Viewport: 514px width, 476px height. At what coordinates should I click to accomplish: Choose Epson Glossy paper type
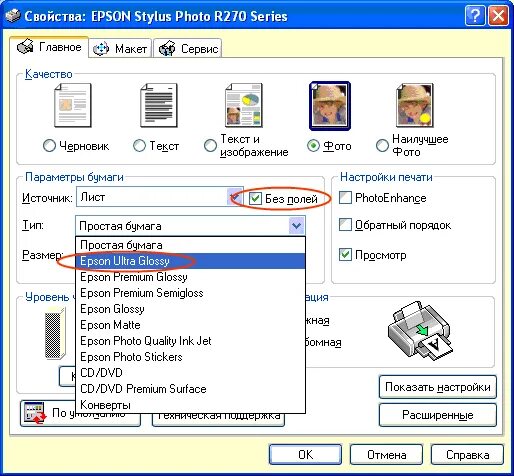pyautogui.click(x=191, y=309)
